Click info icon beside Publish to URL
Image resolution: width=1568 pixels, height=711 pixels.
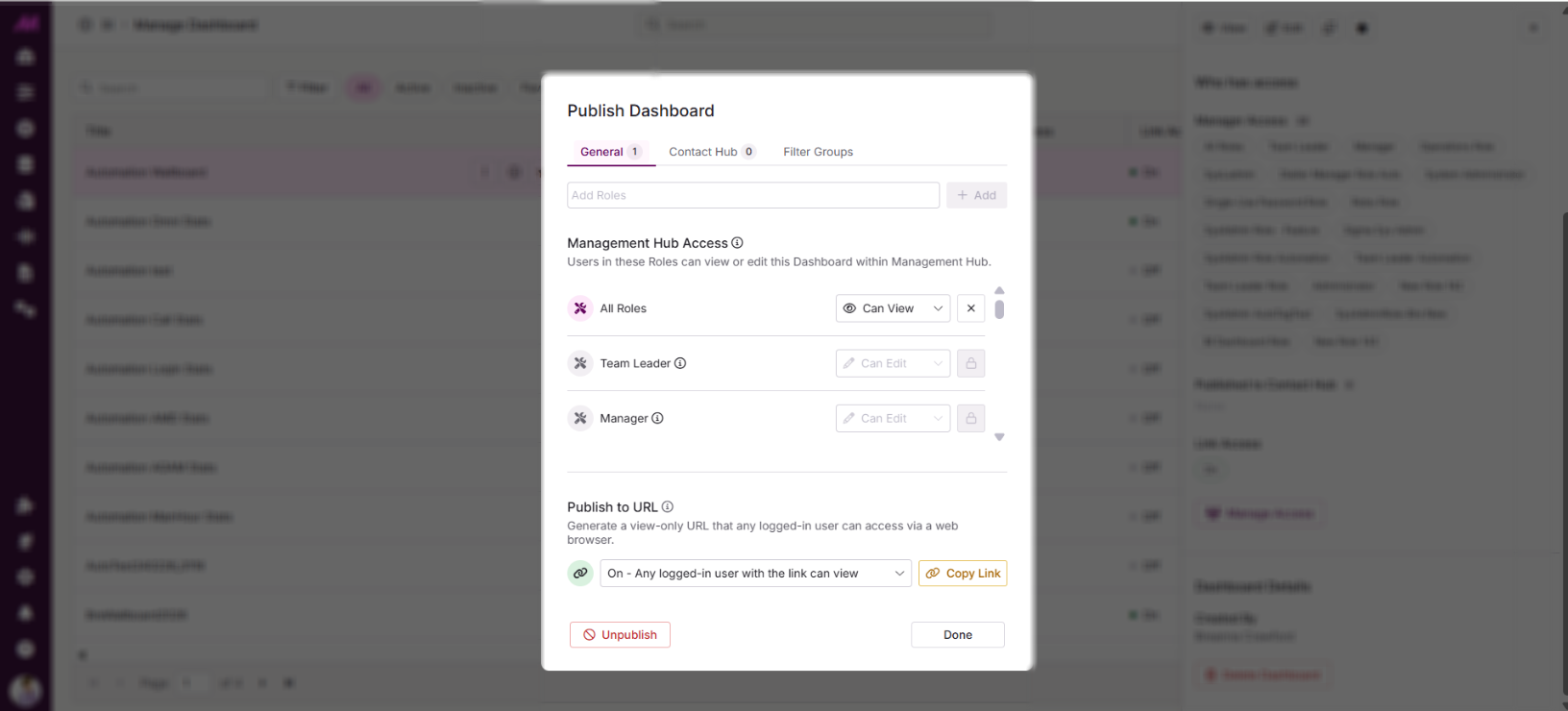pos(668,507)
